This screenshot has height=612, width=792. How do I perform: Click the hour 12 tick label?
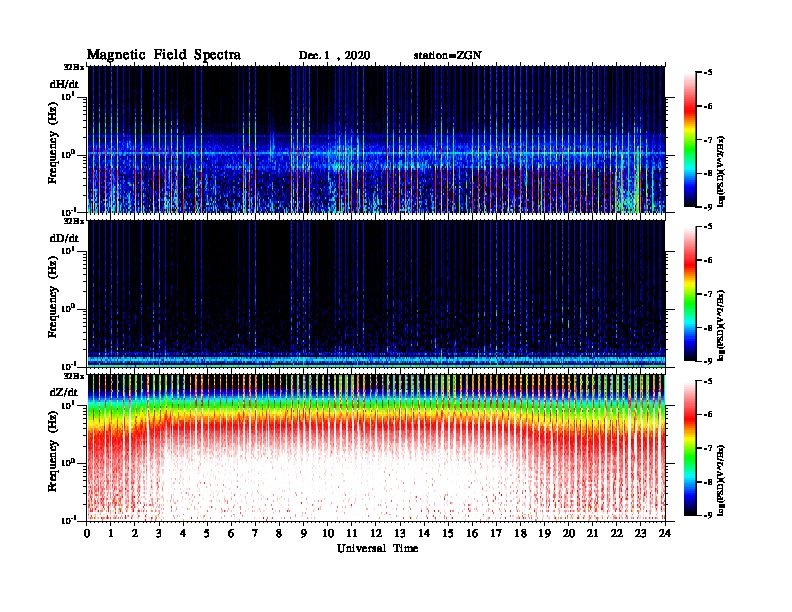pyautogui.click(x=376, y=534)
